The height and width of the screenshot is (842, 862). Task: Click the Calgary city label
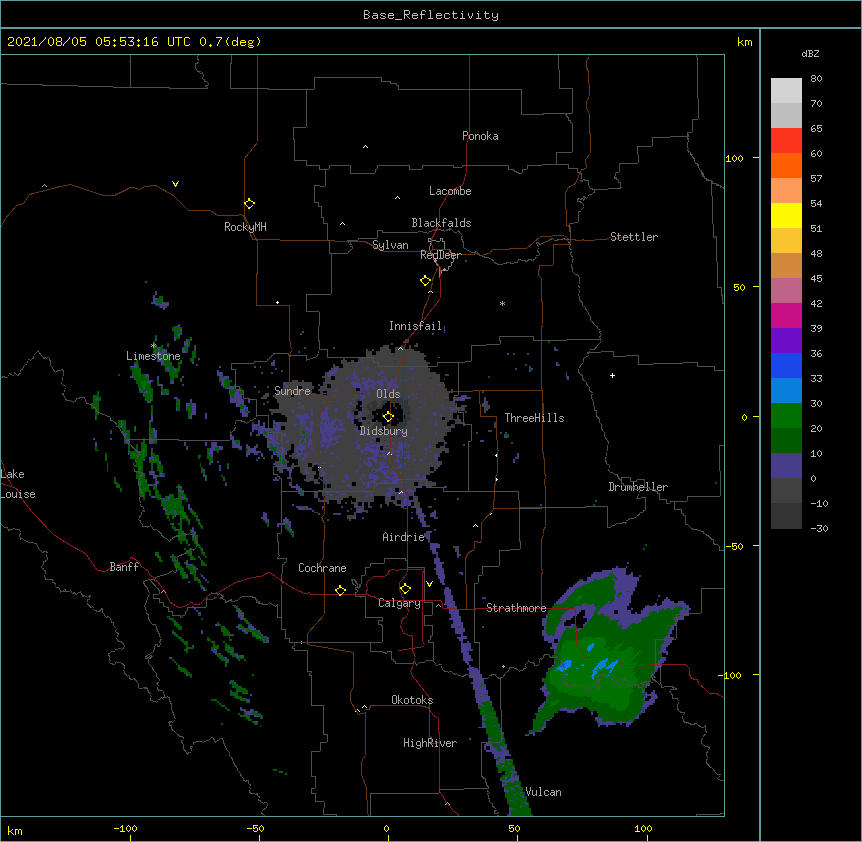tap(399, 603)
